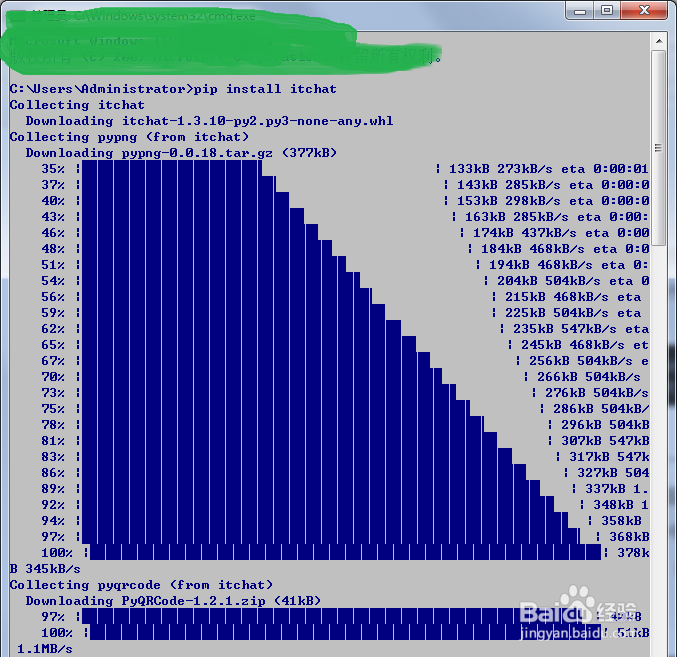
Task: Click the '143kB 285kB/s' download status
Action: click(x=509, y=185)
